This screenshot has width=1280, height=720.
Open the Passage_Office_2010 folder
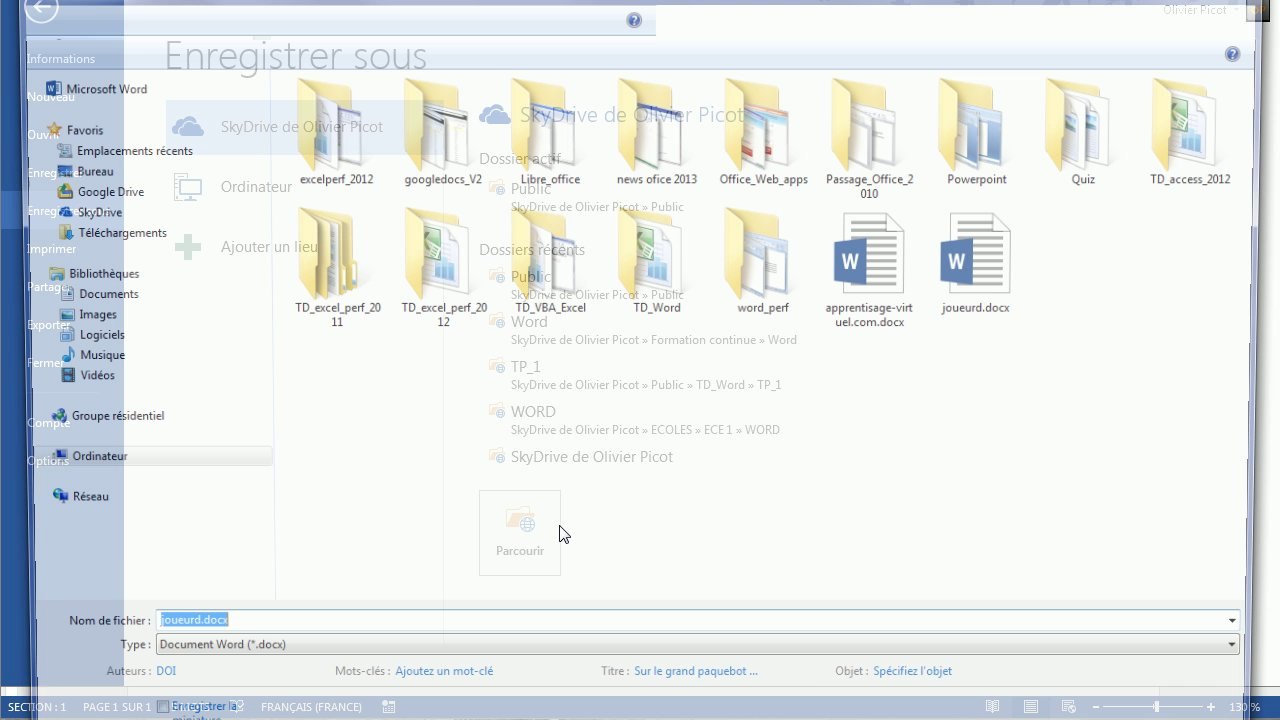[869, 140]
